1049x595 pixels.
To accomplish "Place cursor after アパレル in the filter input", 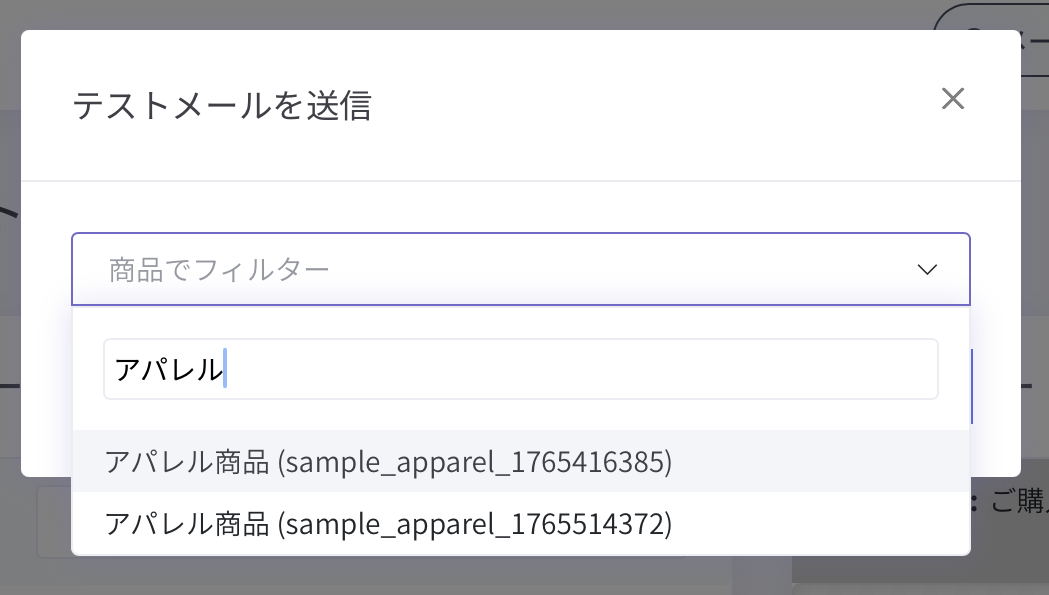I will pos(226,369).
